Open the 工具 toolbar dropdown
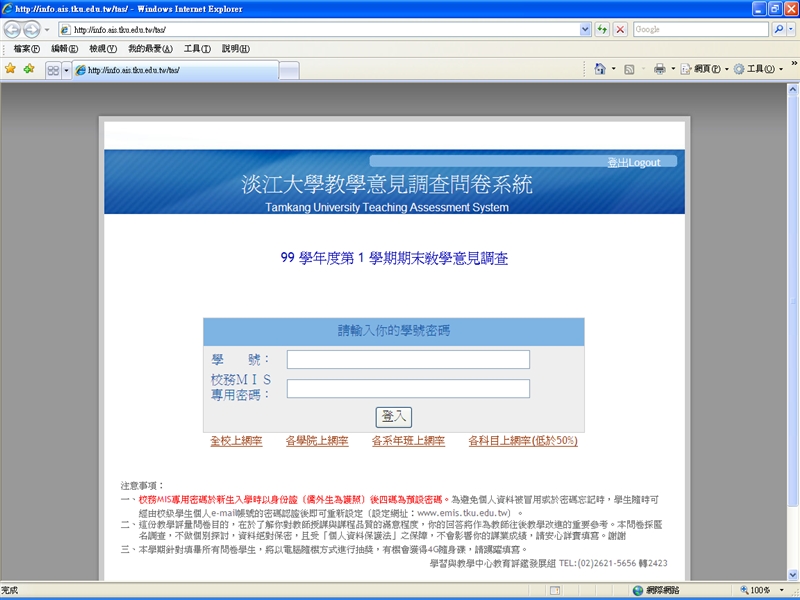Screen dimensions: 800x600 (753, 69)
